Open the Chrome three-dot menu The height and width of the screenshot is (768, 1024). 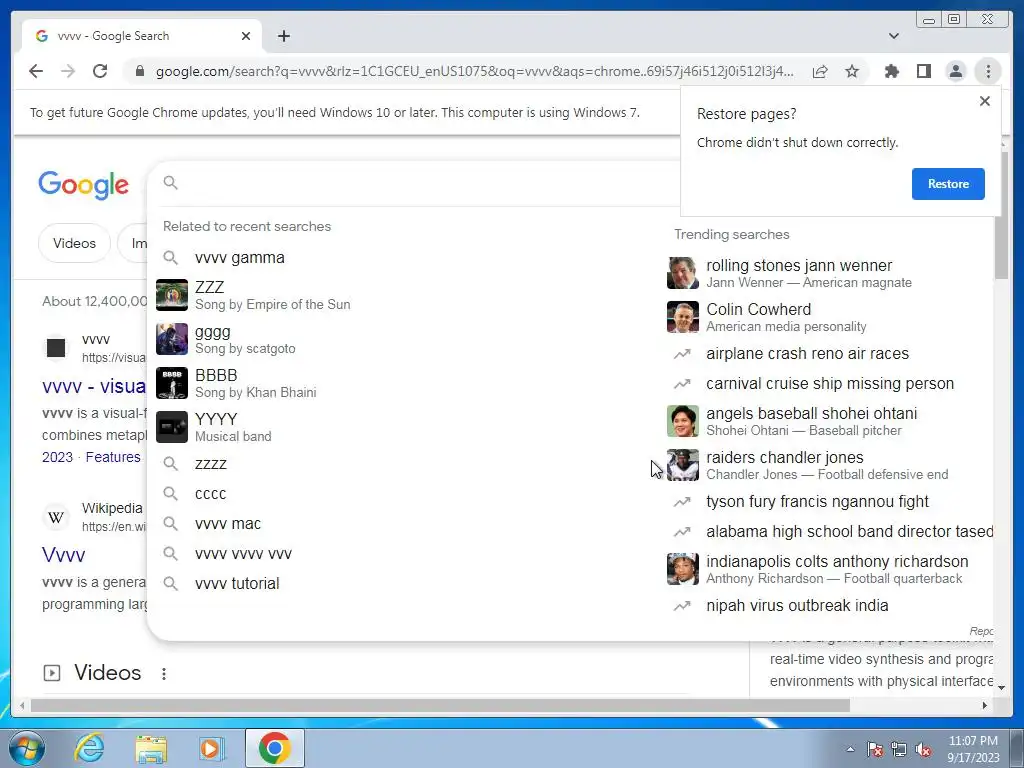click(x=988, y=71)
